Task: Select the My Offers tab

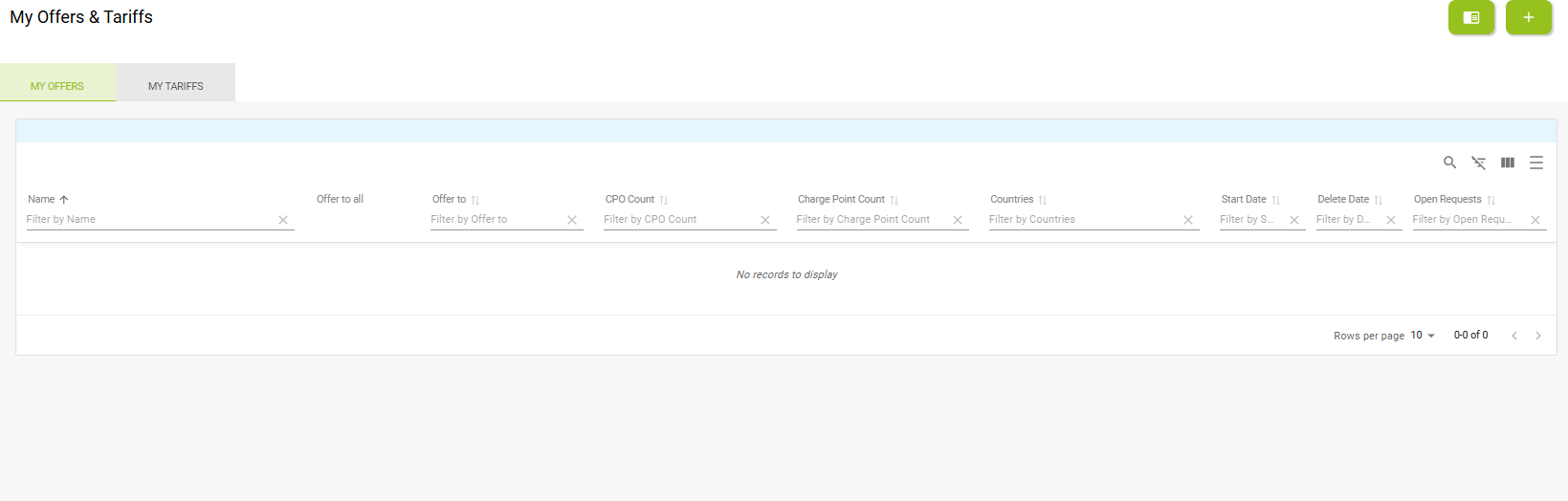Action: 57,85
